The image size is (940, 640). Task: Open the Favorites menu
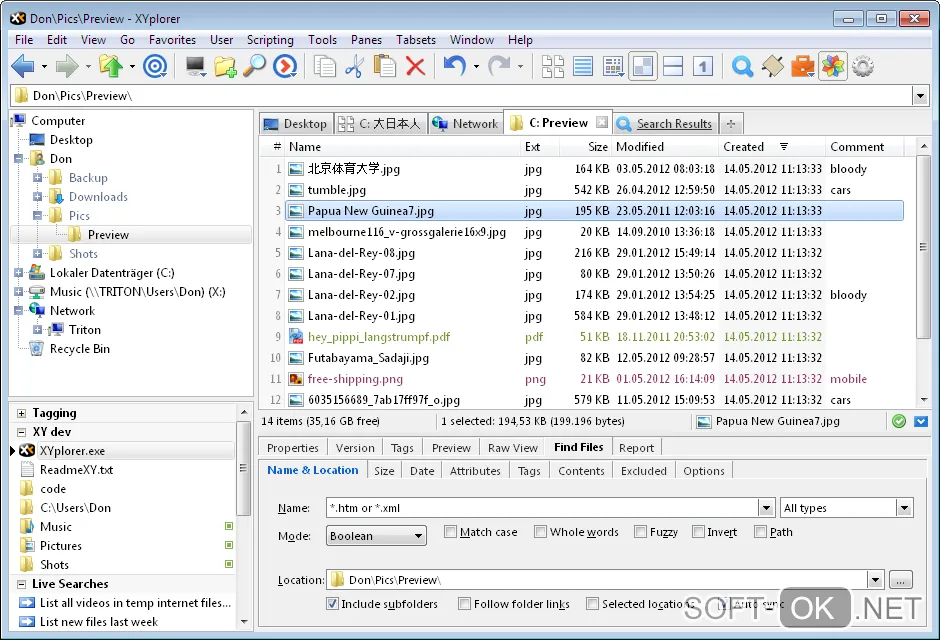pyautogui.click(x=172, y=40)
